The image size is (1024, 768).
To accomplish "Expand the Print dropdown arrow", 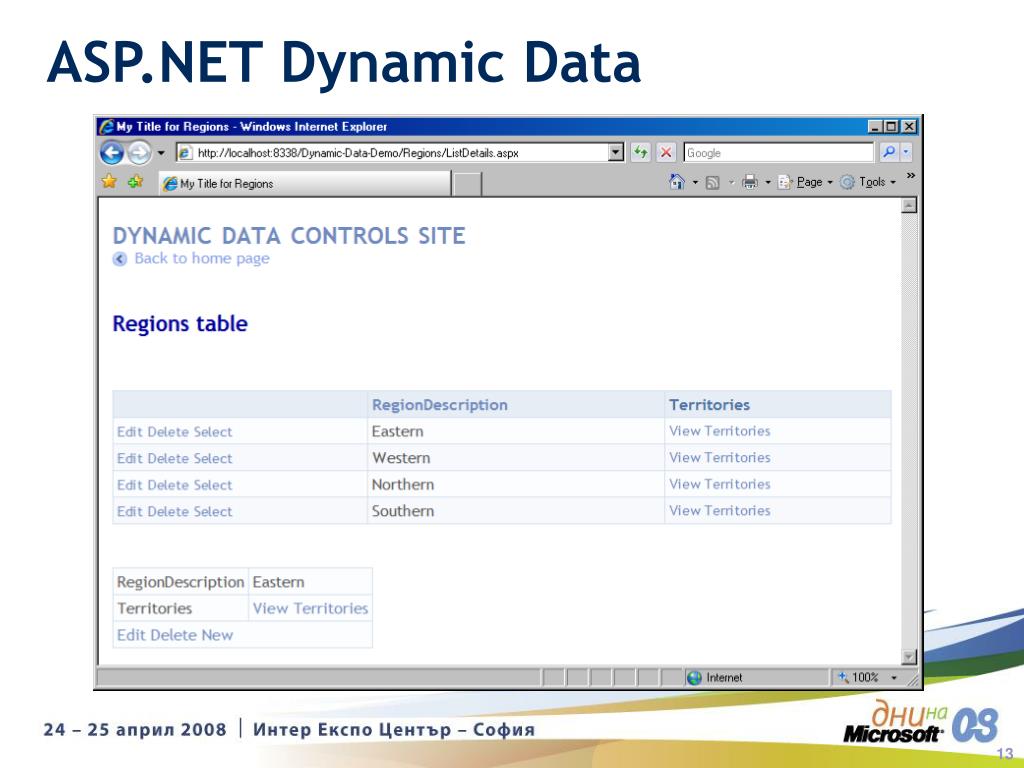I will (767, 182).
